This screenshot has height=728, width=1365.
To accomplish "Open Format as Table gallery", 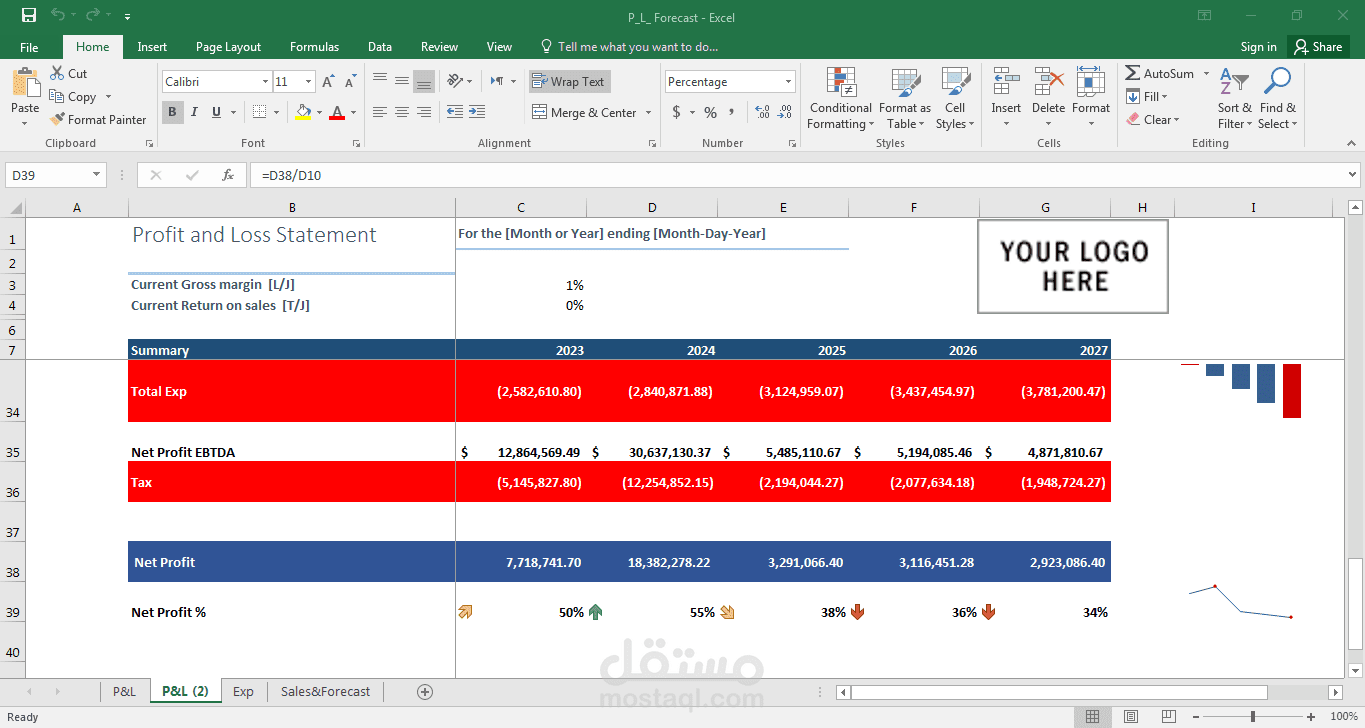I will (x=905, y=98).
